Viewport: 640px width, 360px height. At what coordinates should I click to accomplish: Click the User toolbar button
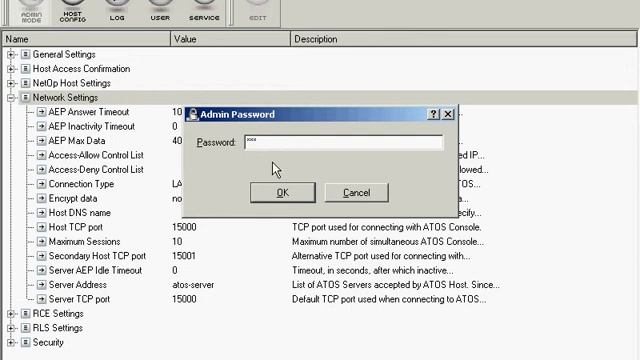point(160,12)
